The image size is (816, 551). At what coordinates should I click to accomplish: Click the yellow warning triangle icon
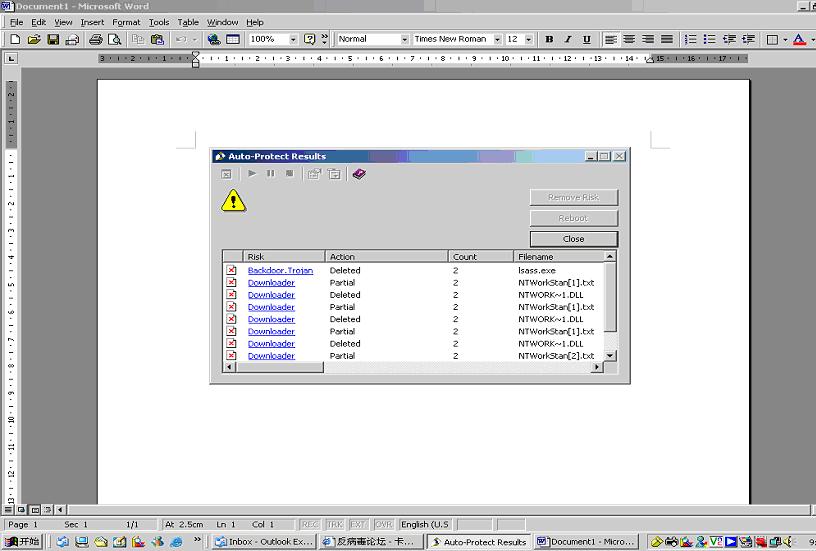pyautogui.click(x=233, y=201)
